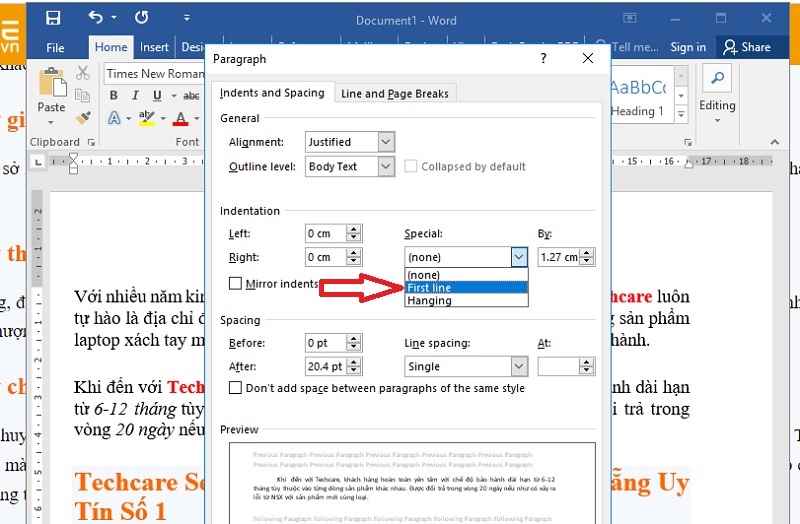Apply red font color
The image size is (800, 524).
coord(181,118)
